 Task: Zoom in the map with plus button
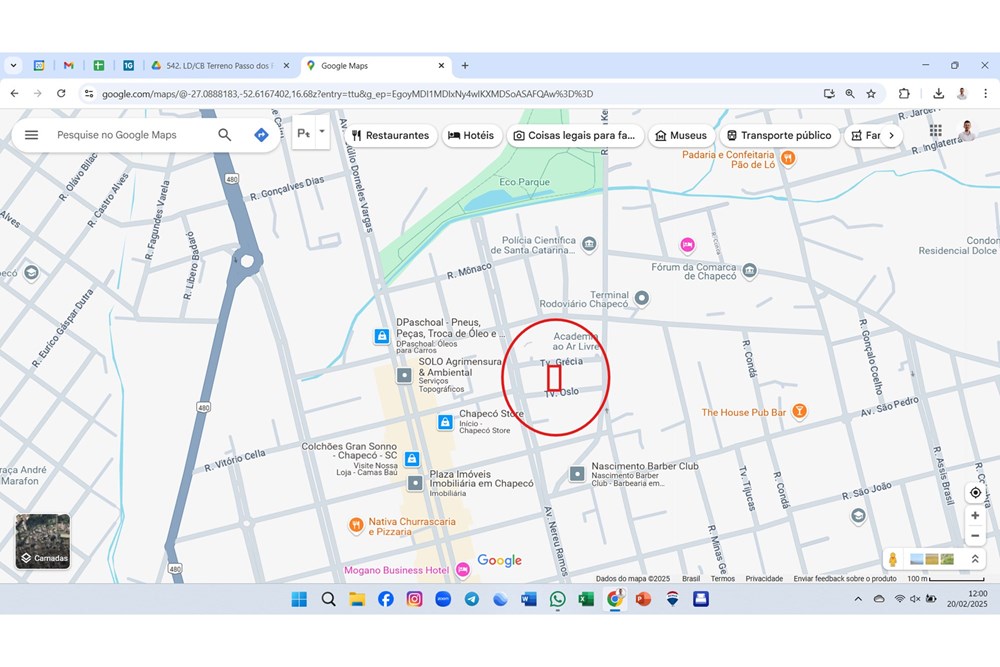coord(975,515)
